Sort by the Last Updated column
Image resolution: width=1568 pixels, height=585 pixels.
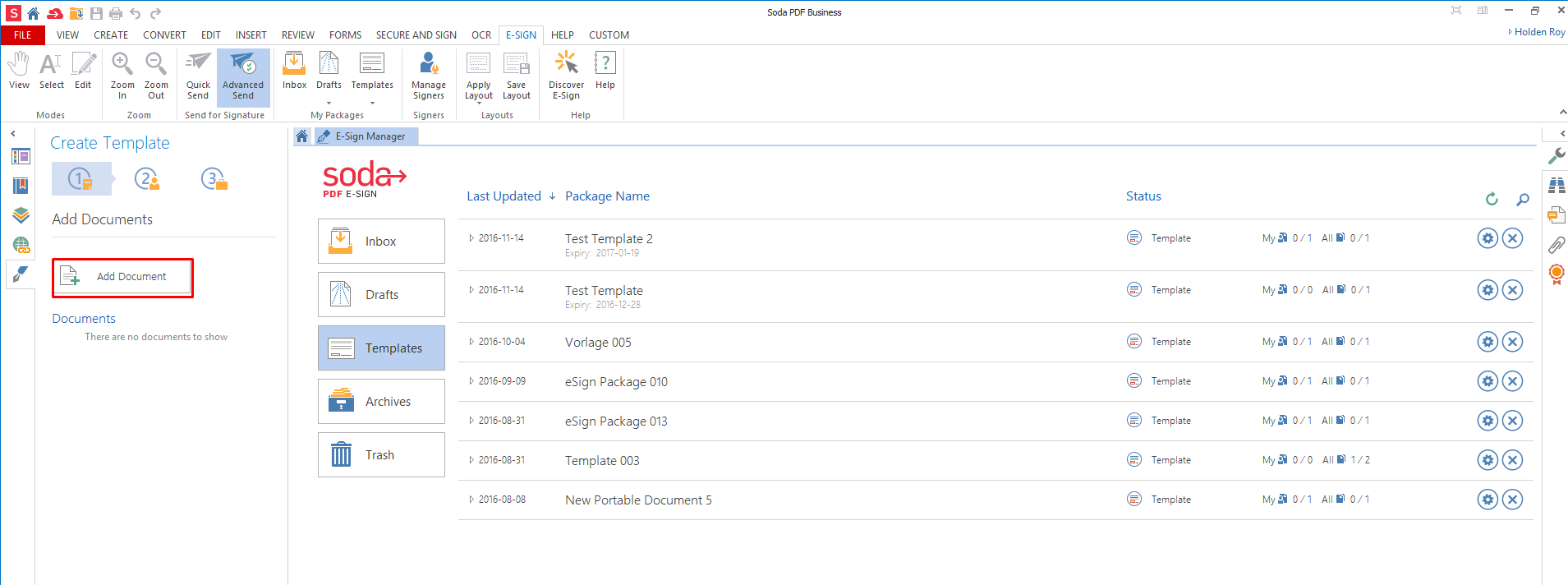504,196
